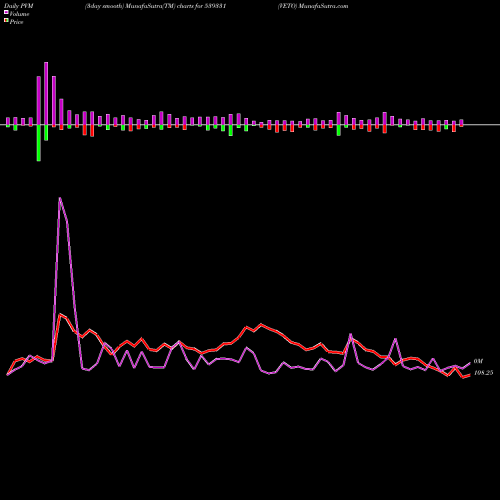
Task: Click the '(VETO) MunafaSutra.com' header text
Action: click(x=313, y=6)
